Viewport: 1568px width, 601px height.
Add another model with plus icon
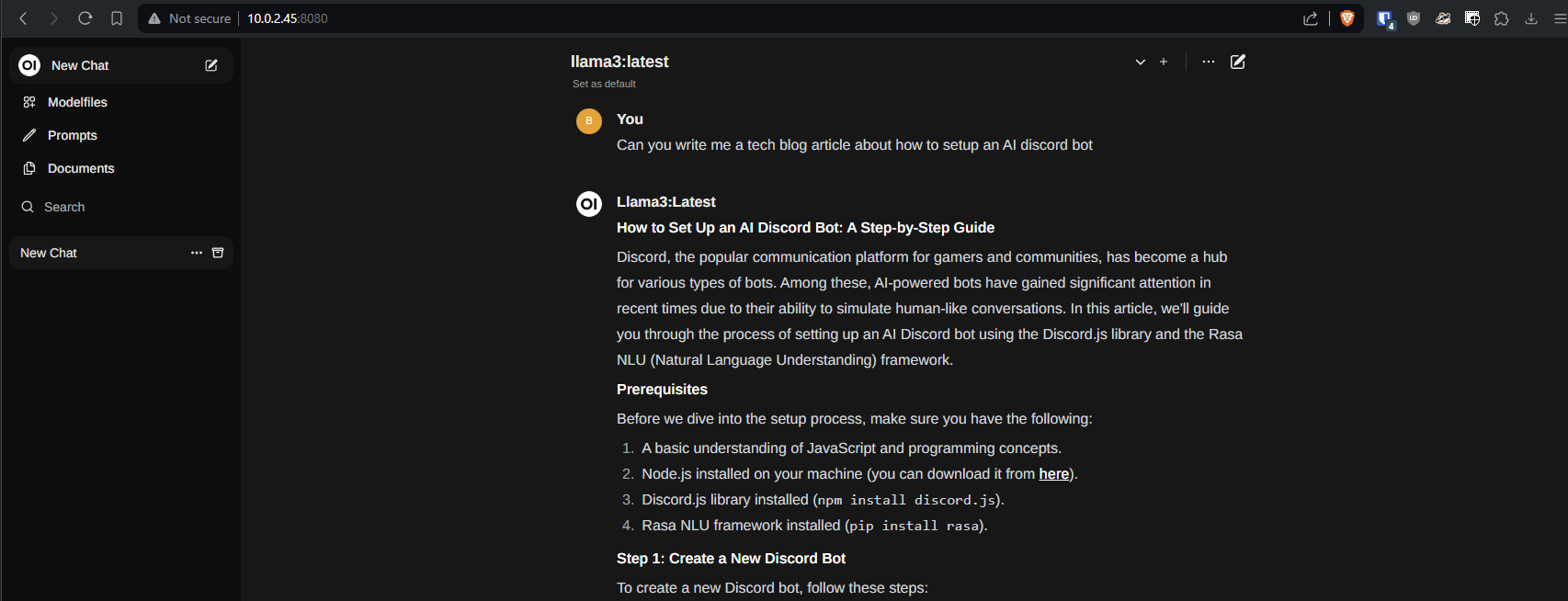[1164, 62]
